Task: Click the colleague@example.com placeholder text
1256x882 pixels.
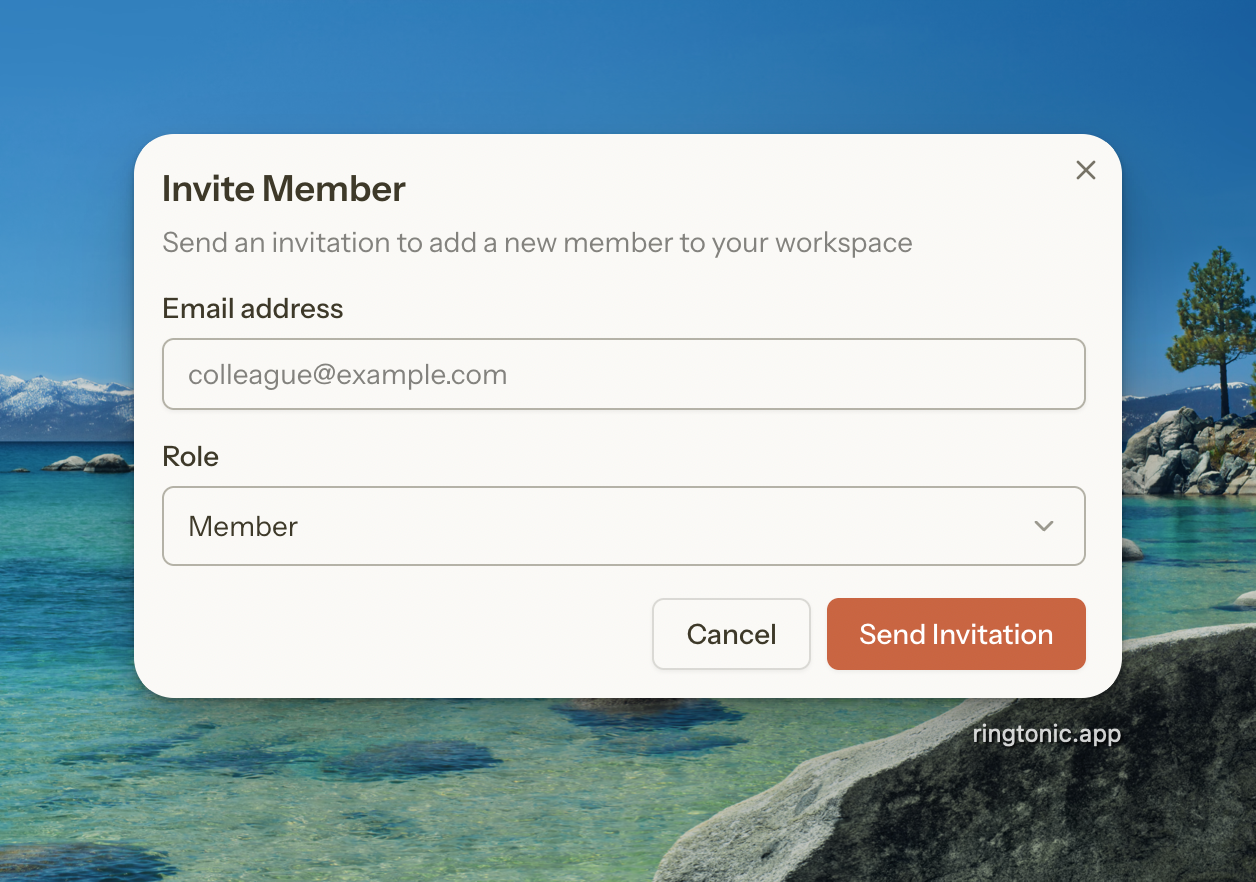Action: [x=347, y=375]
